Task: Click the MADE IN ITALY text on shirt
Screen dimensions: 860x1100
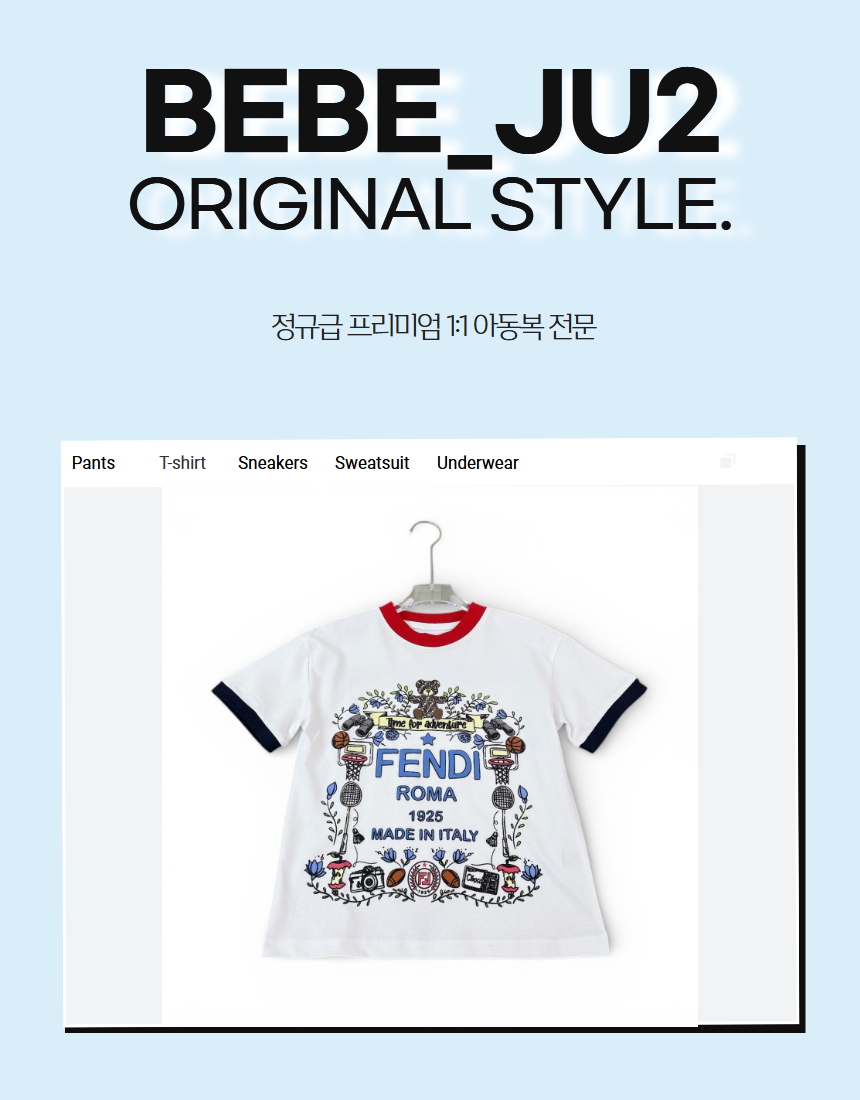Action: tap(424, 835)
